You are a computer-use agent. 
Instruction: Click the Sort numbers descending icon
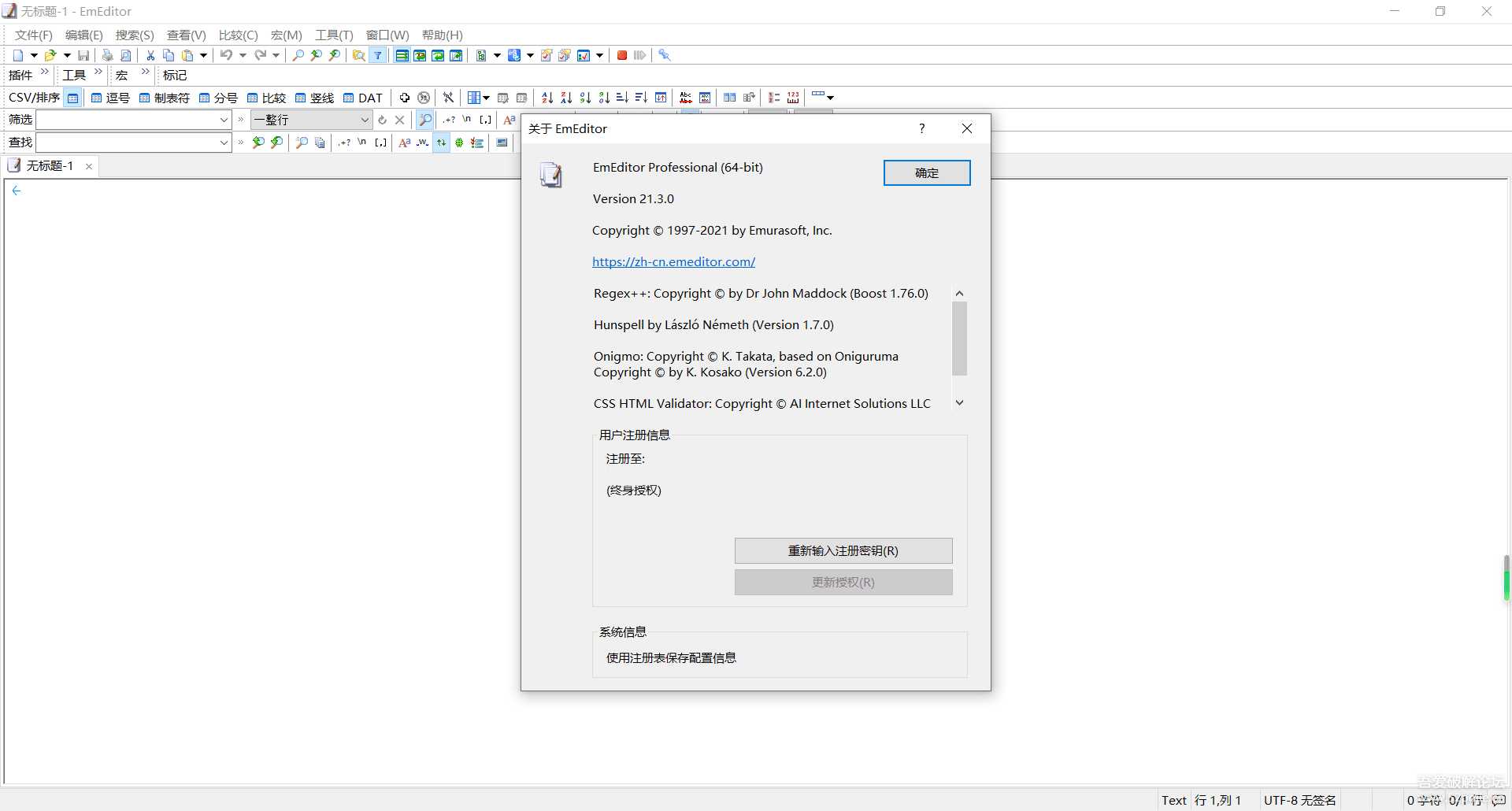[604, 98]
